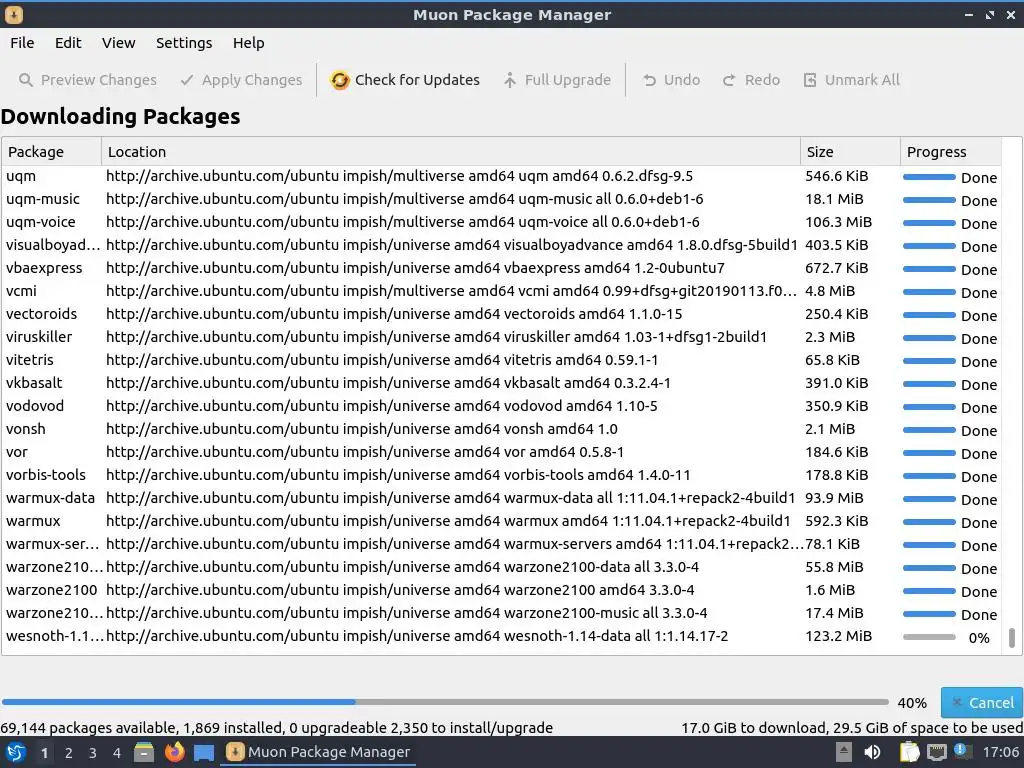
Task: Select the vodovod package row
Action: (x=501, y=406)
